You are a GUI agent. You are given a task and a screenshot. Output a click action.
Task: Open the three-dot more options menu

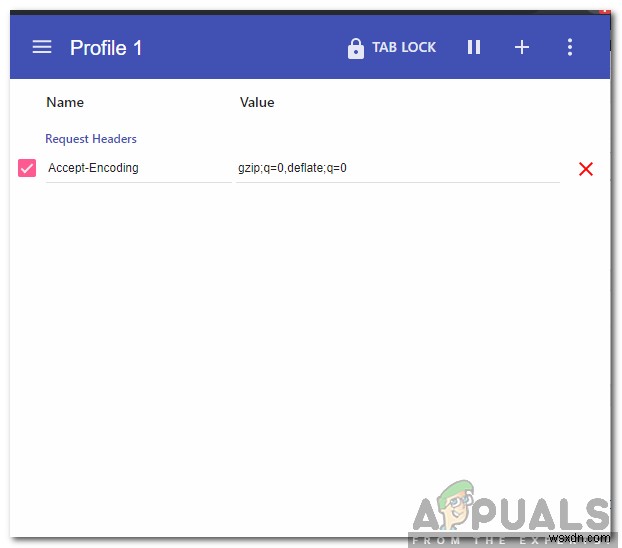pyautogui.click(x=570, y=47)
